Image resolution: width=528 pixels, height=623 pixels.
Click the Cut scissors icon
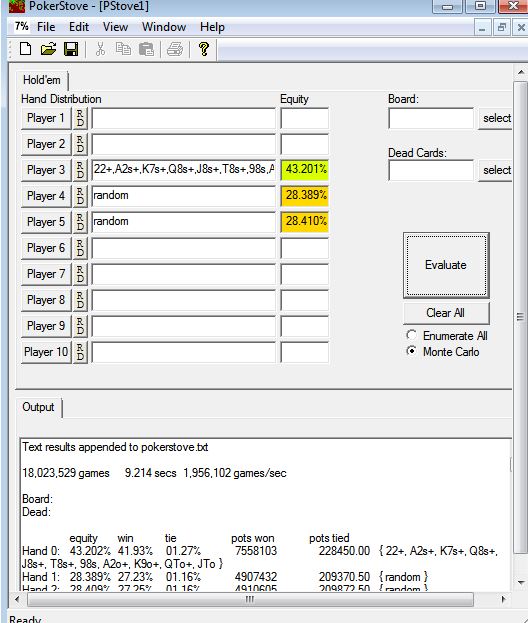click(x=100, y=49)
